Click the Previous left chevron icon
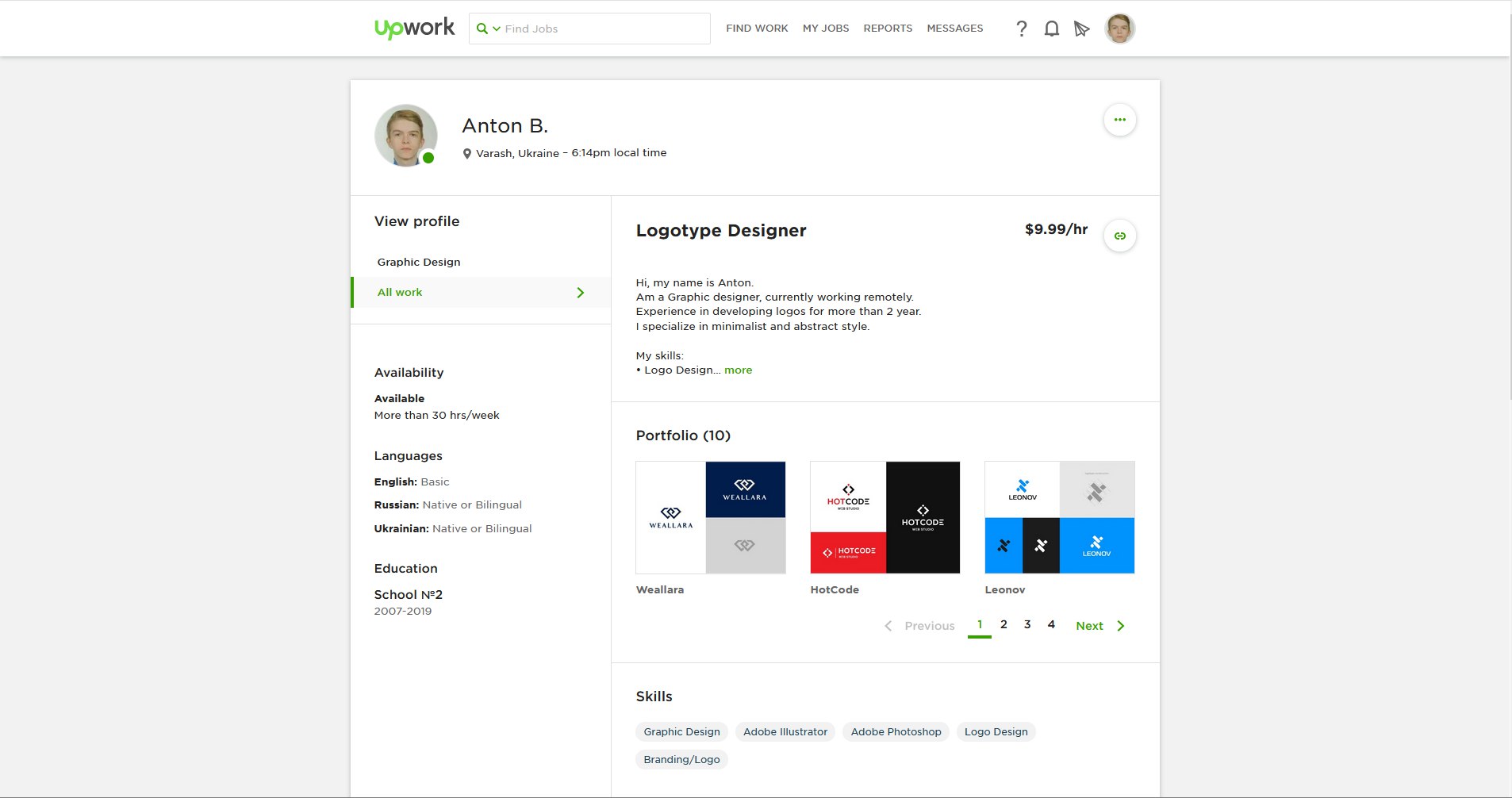Image resolution: width=1512 pixels, height=798 pixels. pos(888,626)
